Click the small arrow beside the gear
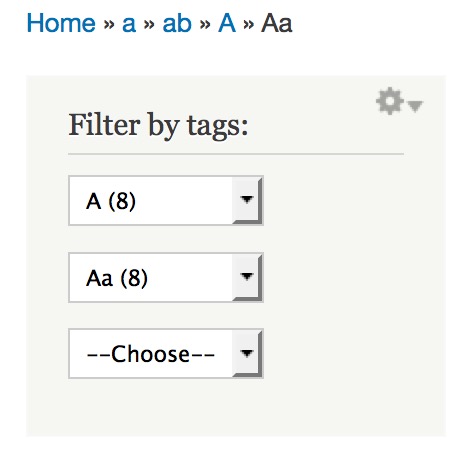 415,106
